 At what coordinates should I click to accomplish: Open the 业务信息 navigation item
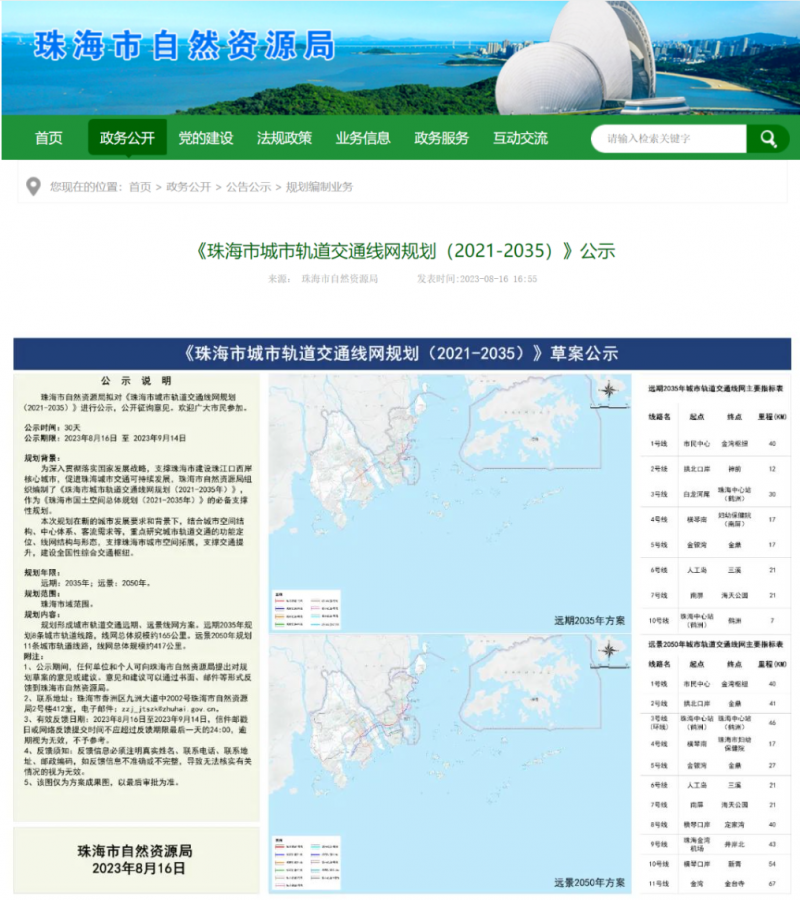tap(363, 138)
